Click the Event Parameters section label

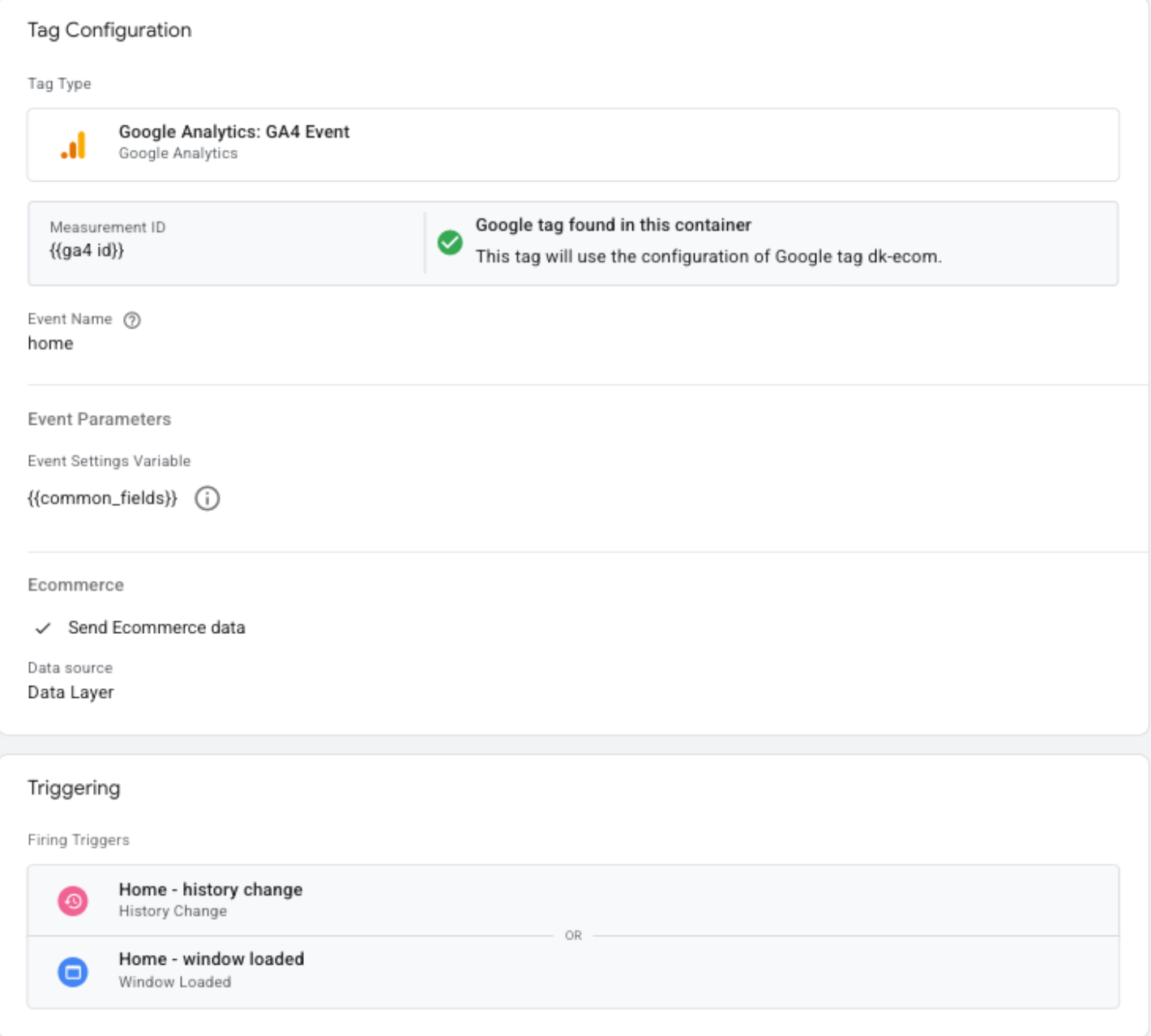click(99, 419)
